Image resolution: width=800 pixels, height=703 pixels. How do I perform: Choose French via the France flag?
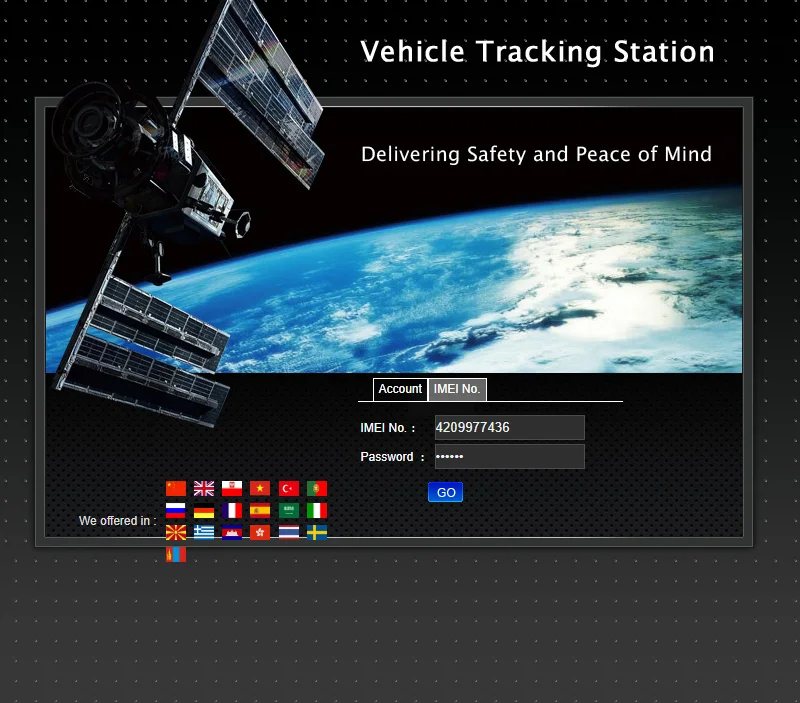(232, 511)
